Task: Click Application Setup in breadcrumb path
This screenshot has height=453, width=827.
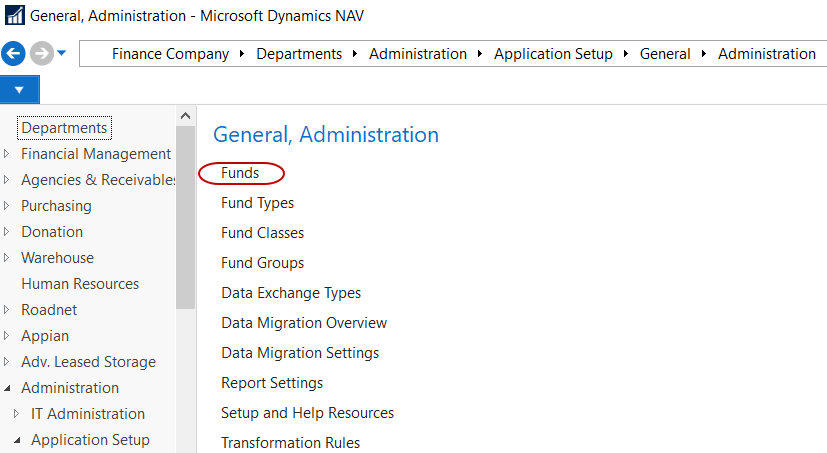Action: pos(553,54)
